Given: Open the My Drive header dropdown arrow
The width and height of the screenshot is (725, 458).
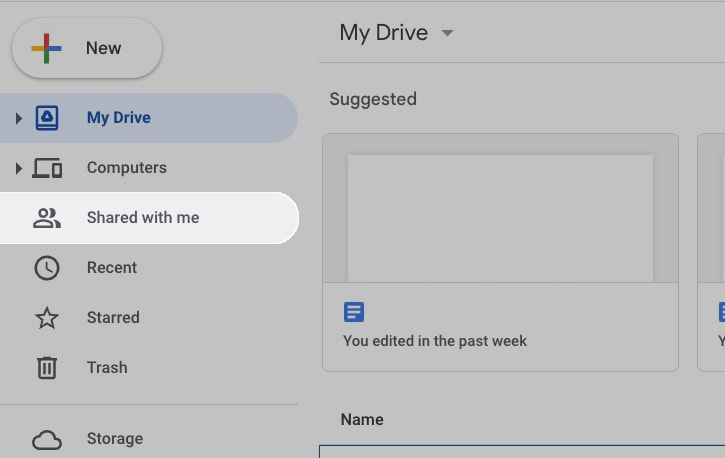Looking at the screenshot, I should [x=447, y=33].
